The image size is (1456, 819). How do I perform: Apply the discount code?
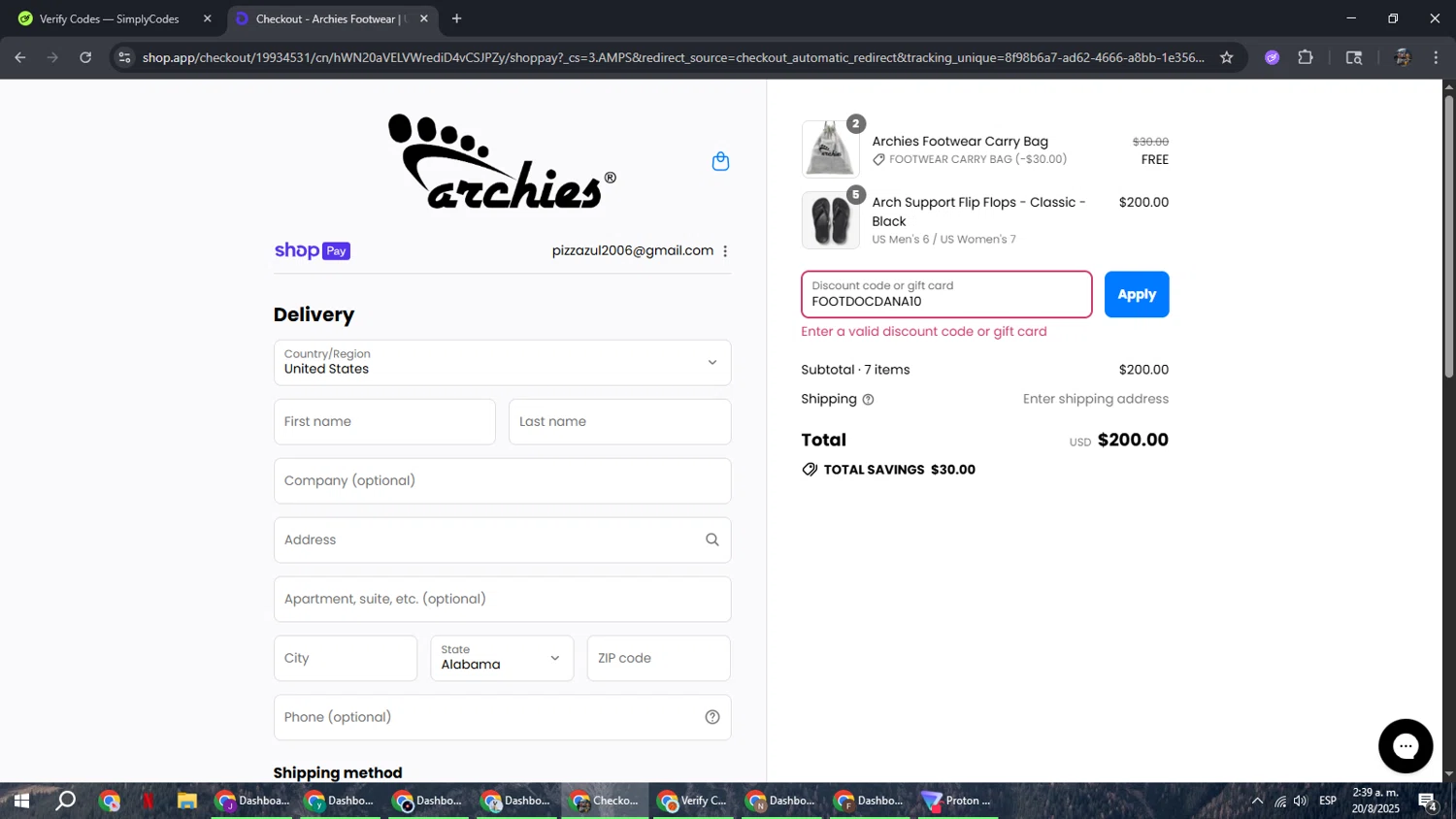tap(1137, 294)
